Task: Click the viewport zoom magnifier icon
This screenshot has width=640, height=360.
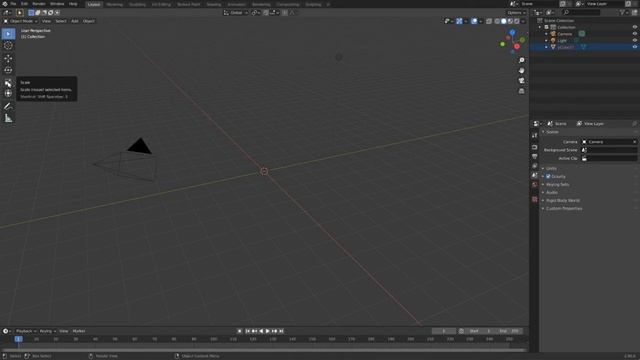Action: click(522, 60)
